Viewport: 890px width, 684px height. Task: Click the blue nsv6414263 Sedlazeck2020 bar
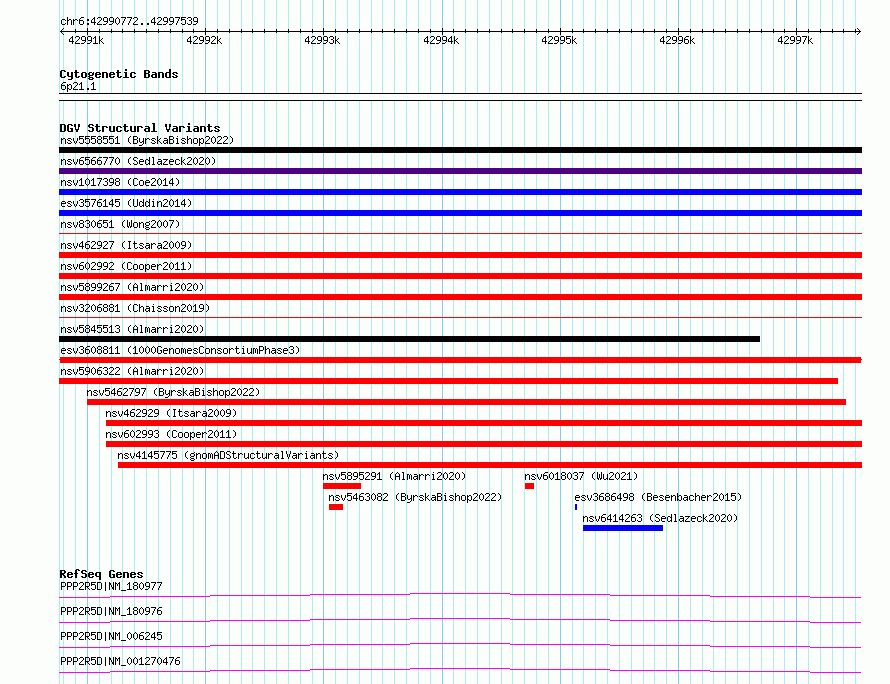click(x=622, y=528)
